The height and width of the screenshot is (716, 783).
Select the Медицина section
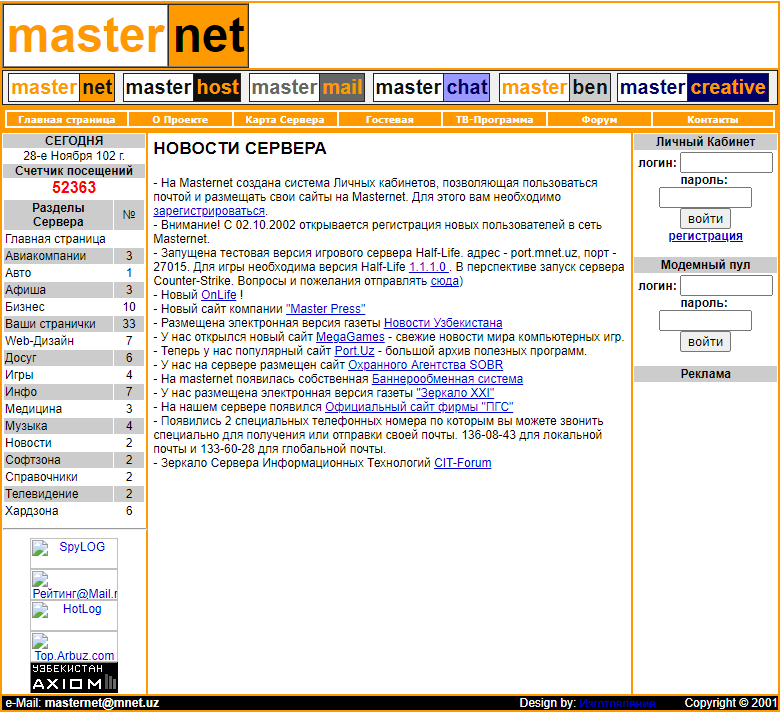(x=33, y=409)
